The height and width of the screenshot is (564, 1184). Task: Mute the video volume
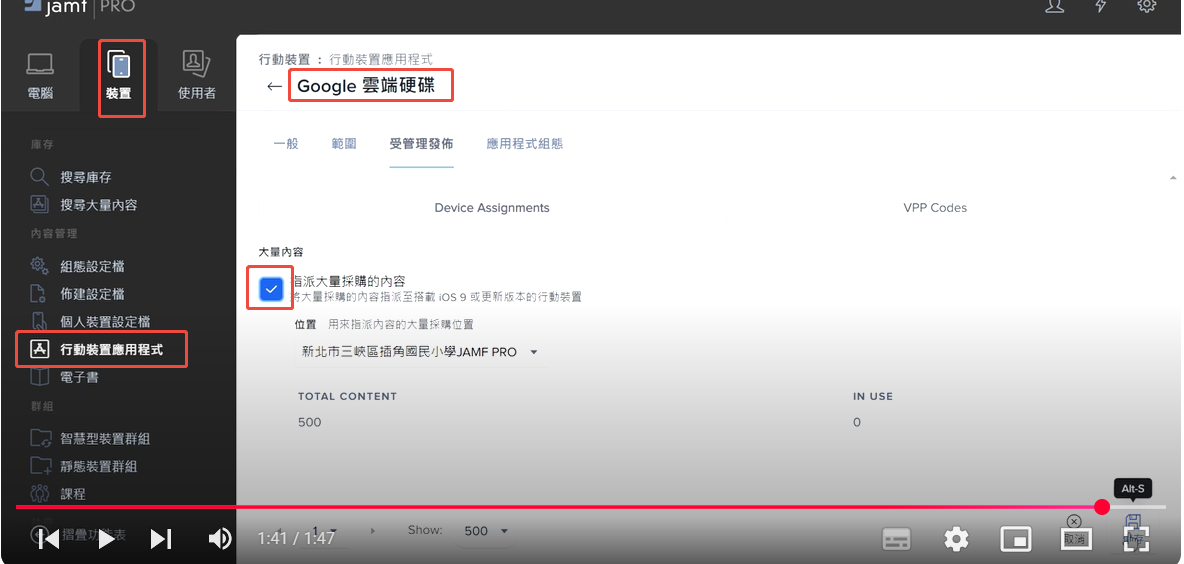pyautogui.click(x=219, y=540)
